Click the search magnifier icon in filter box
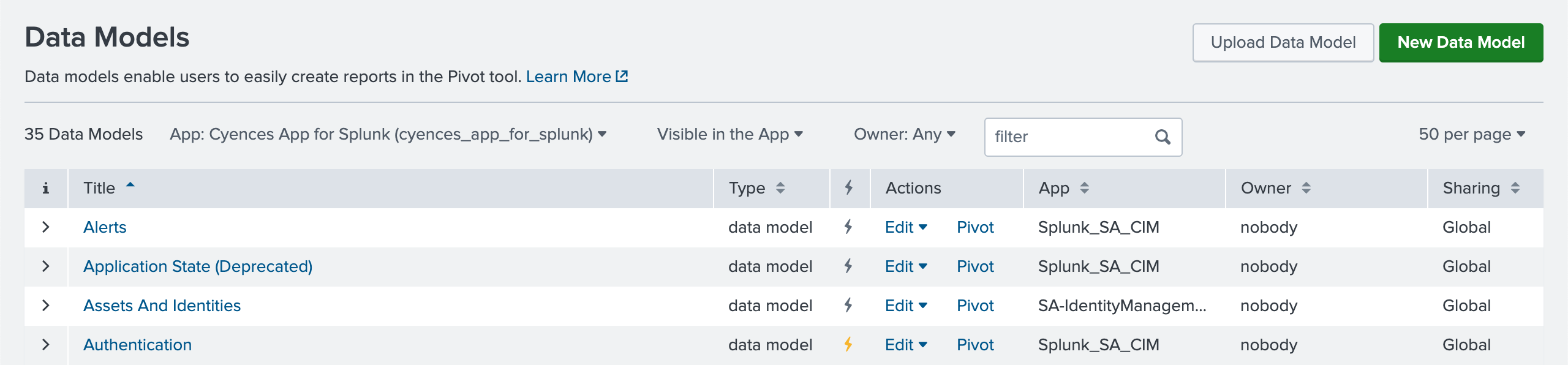This screenshot has width=1568, height=365. 1163,137
